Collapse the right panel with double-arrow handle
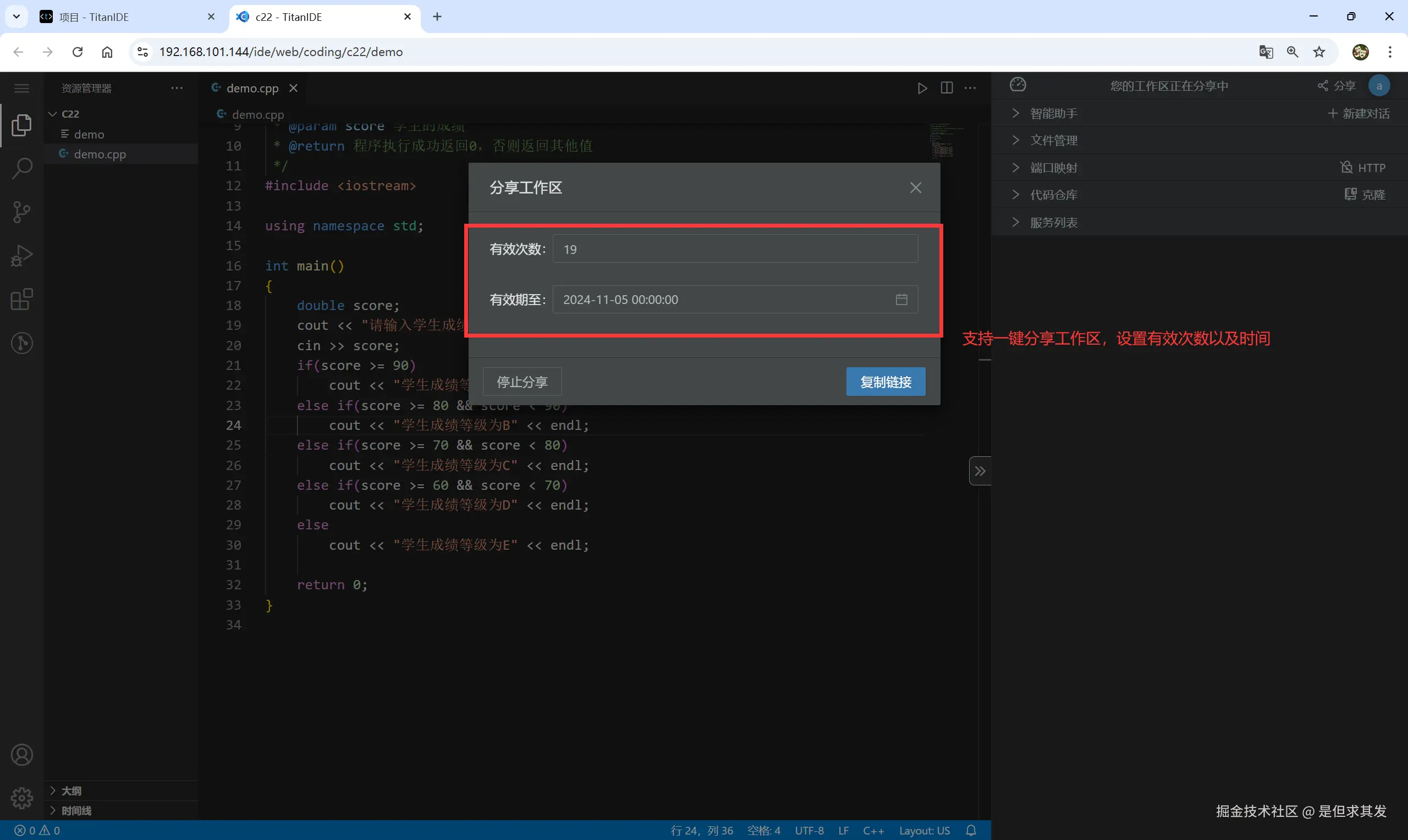The width and height of the screenshot is (1408, 840). tap(980, 471)
